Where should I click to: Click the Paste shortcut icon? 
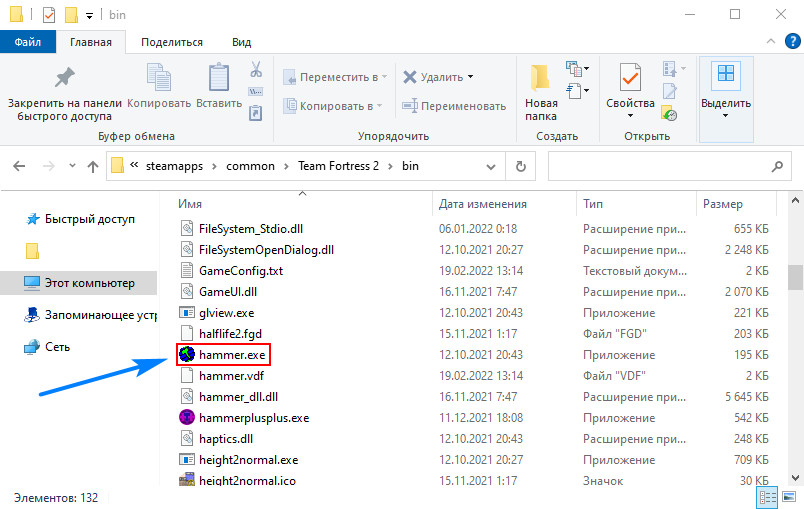(256, 112)
